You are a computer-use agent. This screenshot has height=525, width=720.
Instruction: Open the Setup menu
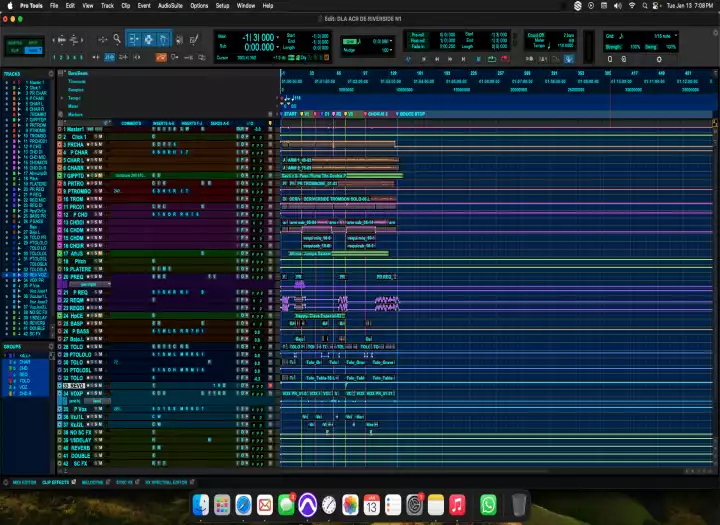(x=222, y=6)
